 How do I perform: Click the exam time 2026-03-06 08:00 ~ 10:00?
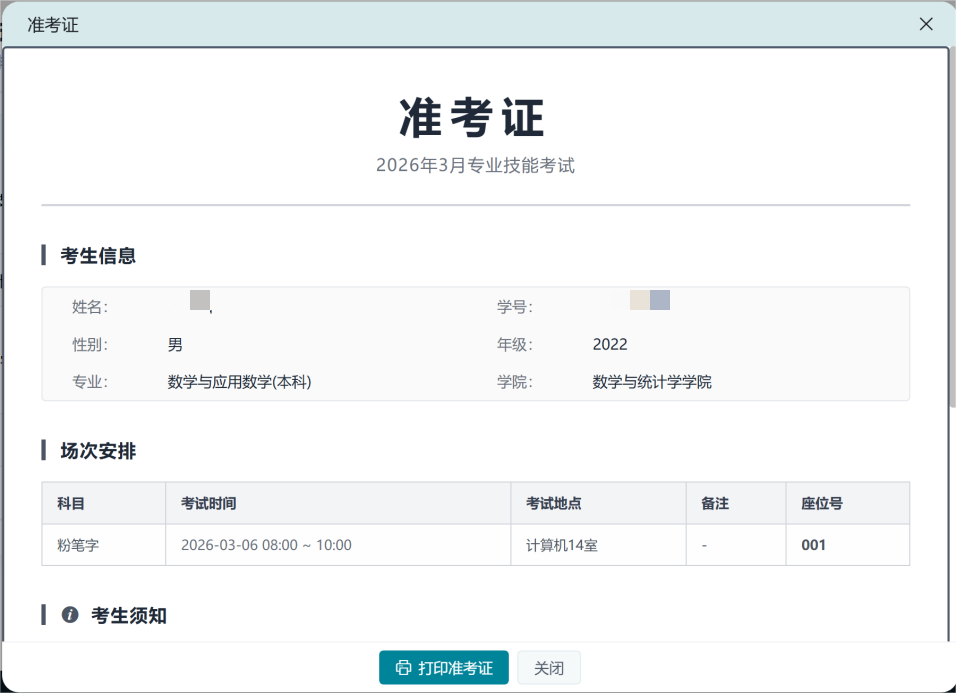tap(266, 545)
